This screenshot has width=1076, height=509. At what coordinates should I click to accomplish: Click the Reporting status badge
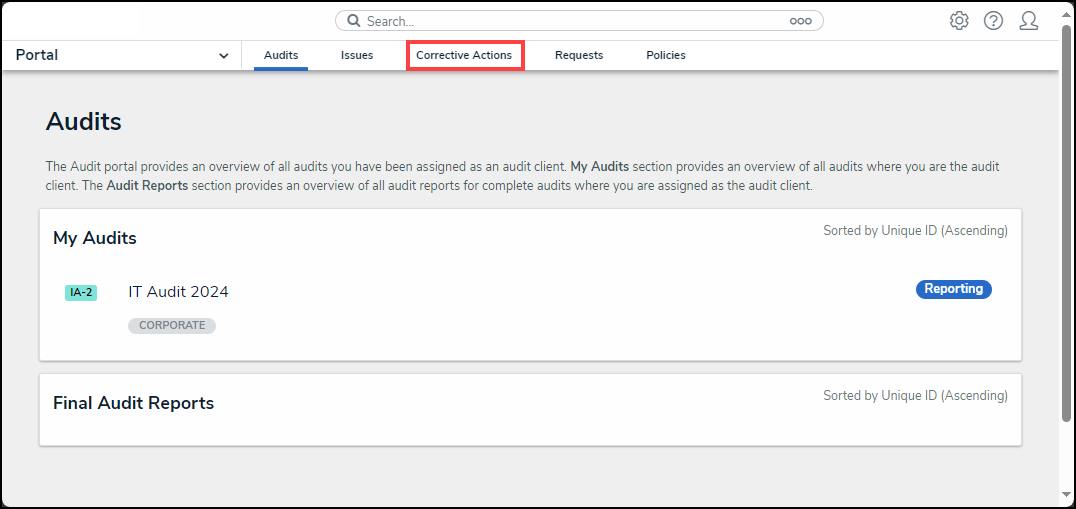[x=953, y=289]
